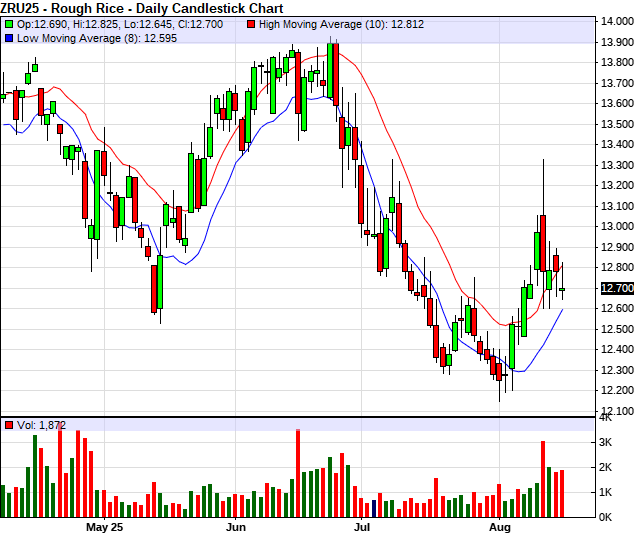Select the Aug date axis label
Viewport: 640px width, 536px height.
pos(500,525)
